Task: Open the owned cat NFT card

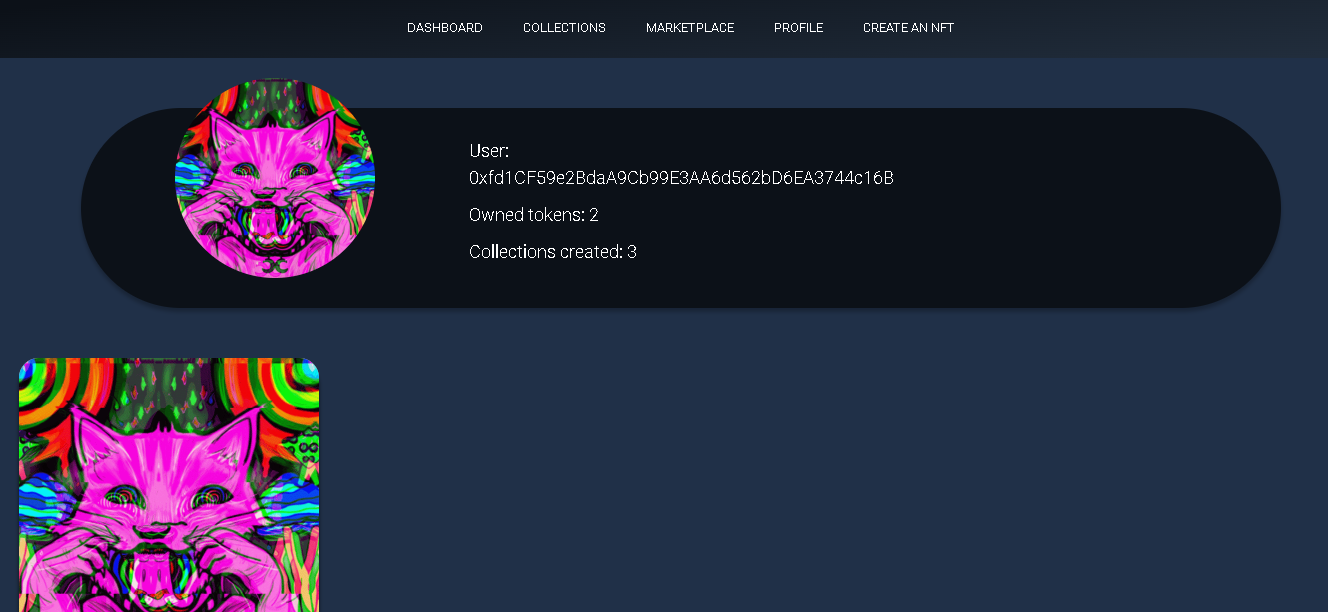Action: (169, 485)
